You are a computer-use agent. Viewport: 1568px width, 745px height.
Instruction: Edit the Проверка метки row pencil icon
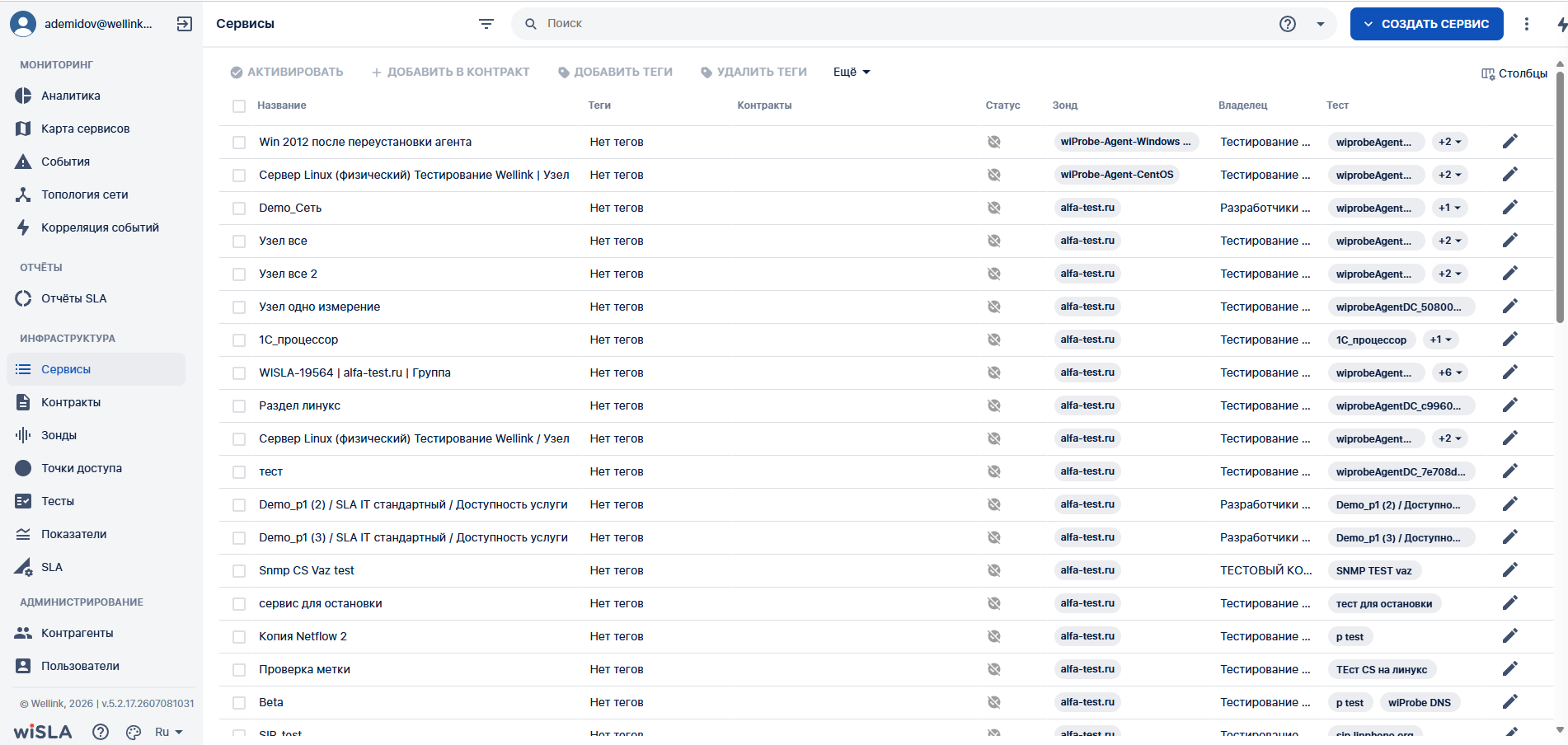[1510, 669]
